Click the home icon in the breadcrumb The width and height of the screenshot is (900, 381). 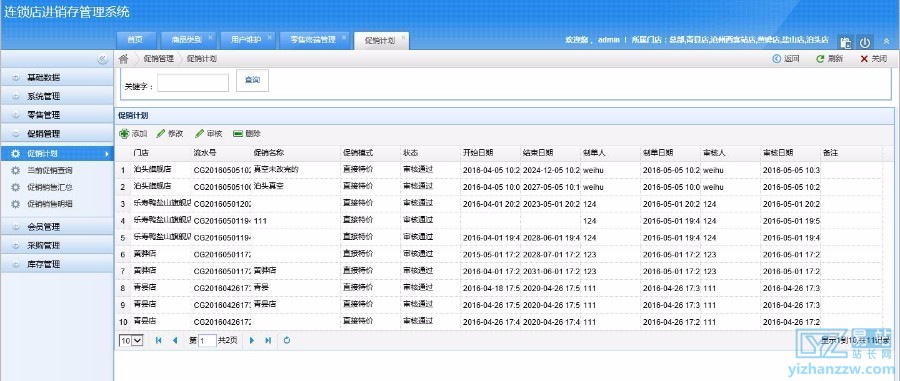point(123,59)
